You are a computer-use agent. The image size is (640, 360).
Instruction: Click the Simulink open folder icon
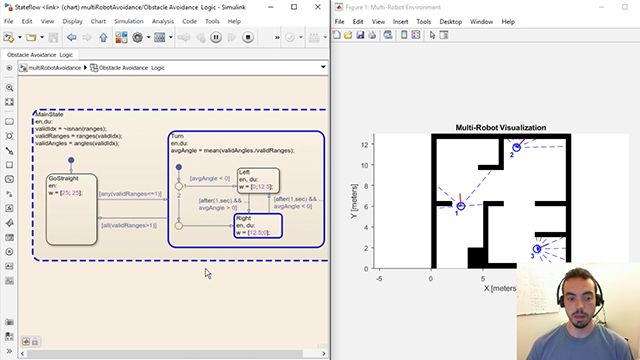pos(31,38)
